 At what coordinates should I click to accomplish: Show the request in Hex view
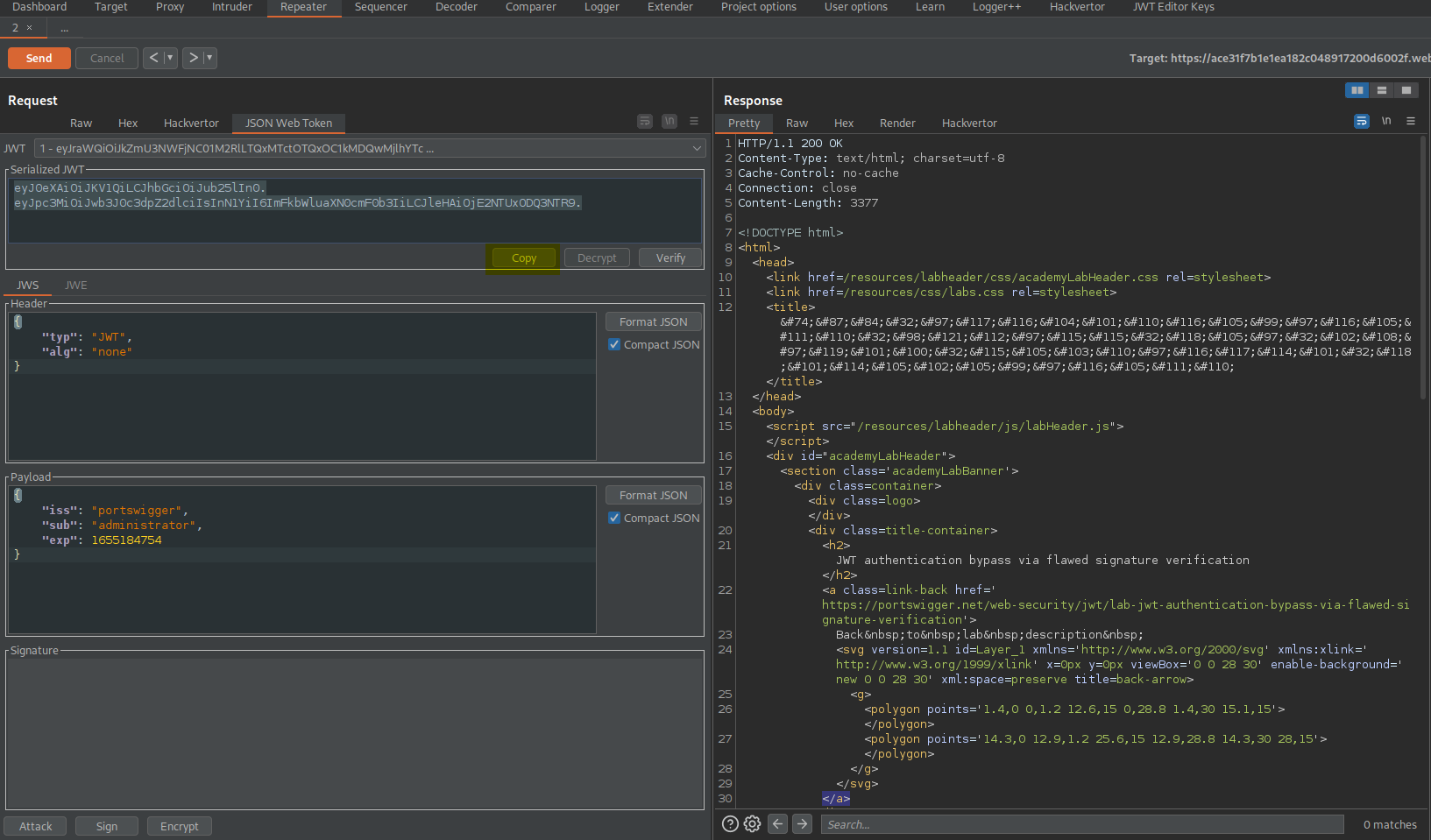128,124
